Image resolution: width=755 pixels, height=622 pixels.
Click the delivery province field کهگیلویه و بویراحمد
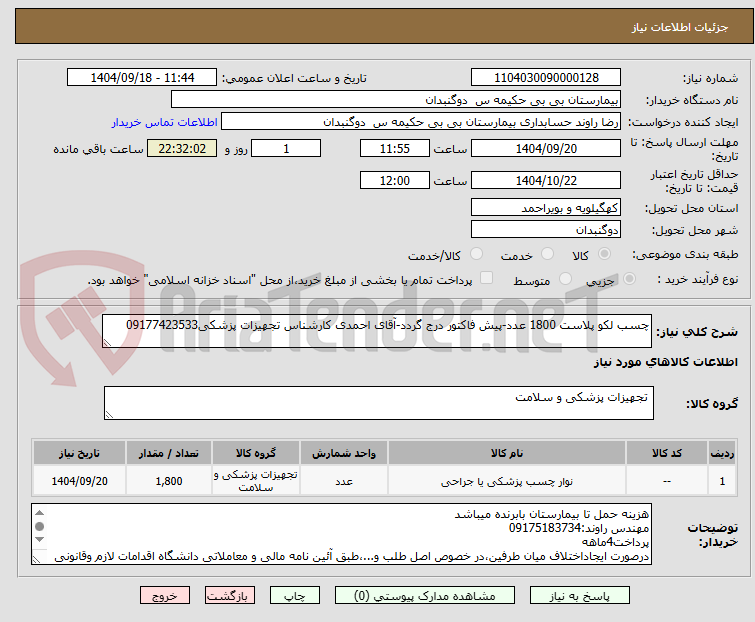click(x=546, y=207)
